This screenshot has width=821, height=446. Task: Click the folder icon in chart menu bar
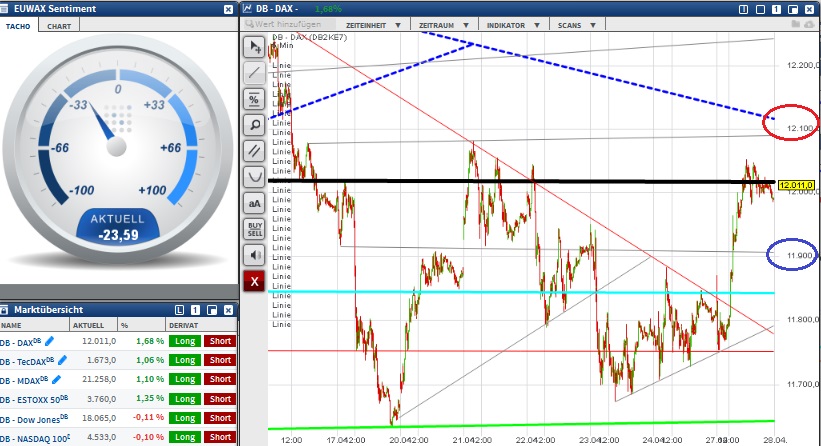click(x=796, y=24)
